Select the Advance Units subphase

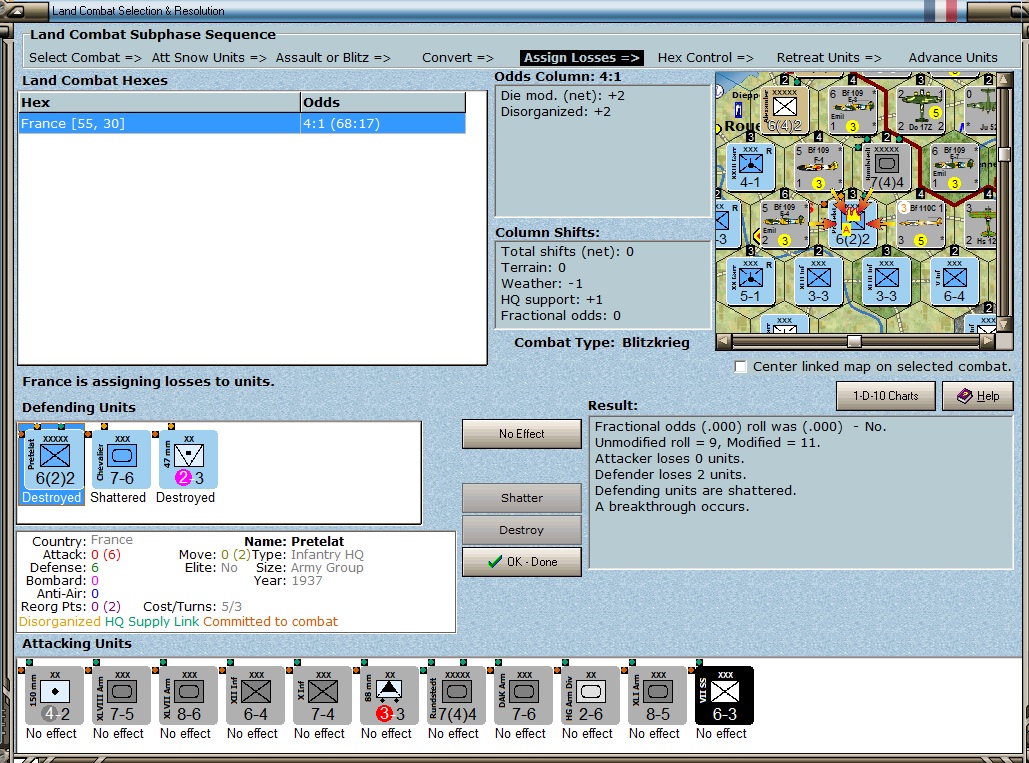tap(953, 58)
